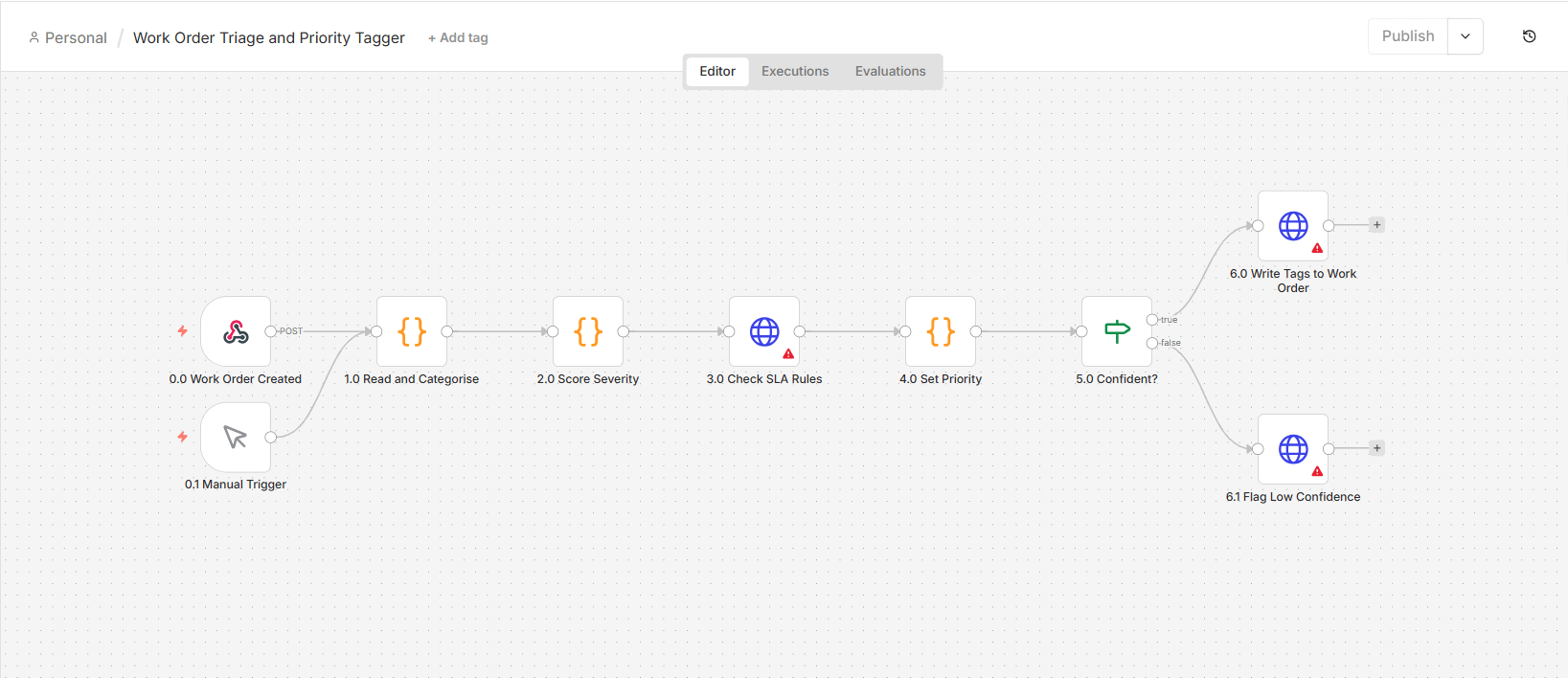Open the Check SLA Rules HTTP node

[x=764, y=331]
